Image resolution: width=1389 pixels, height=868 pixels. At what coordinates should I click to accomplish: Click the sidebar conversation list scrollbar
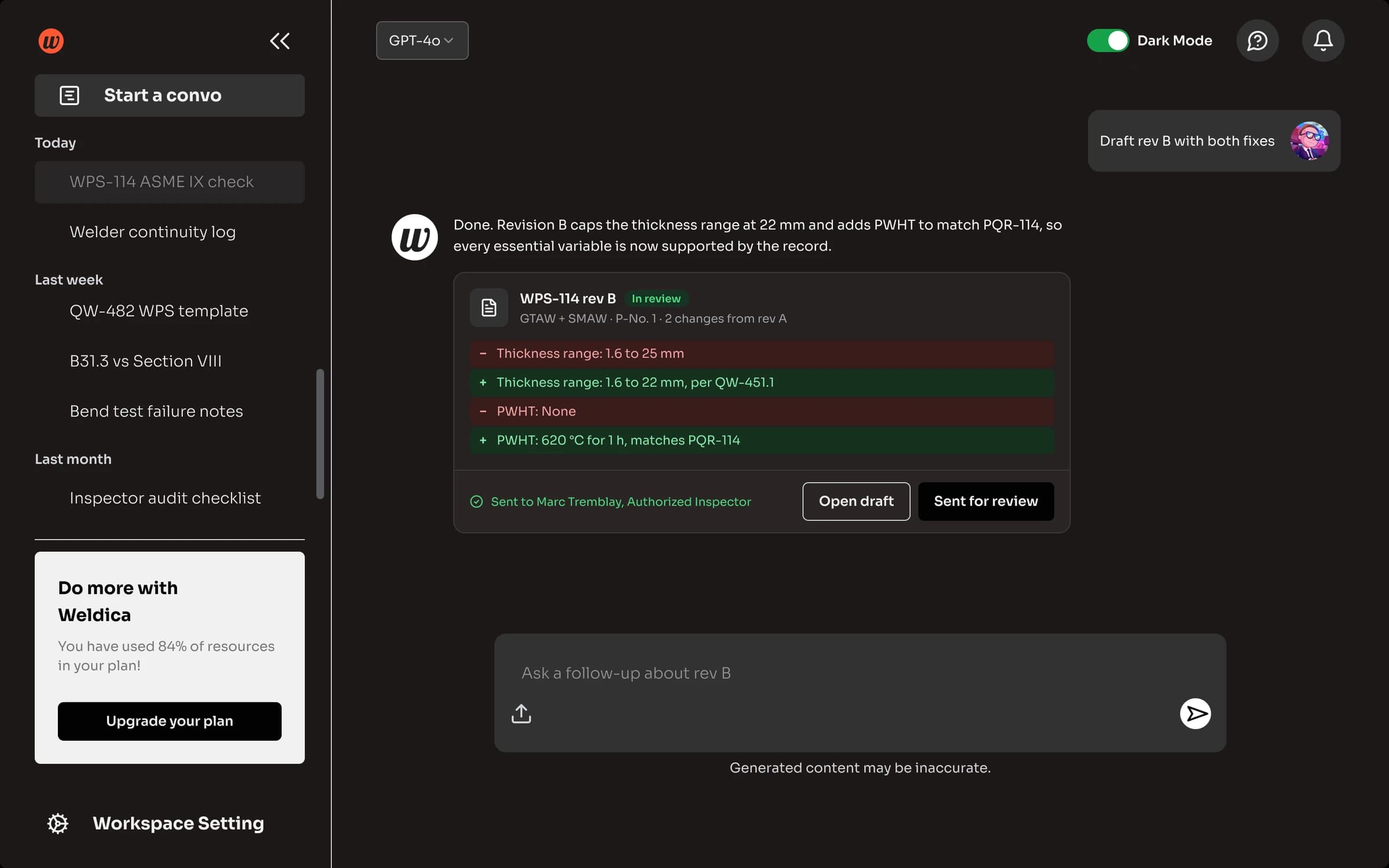pyautogui.click(x=320, y=433)
